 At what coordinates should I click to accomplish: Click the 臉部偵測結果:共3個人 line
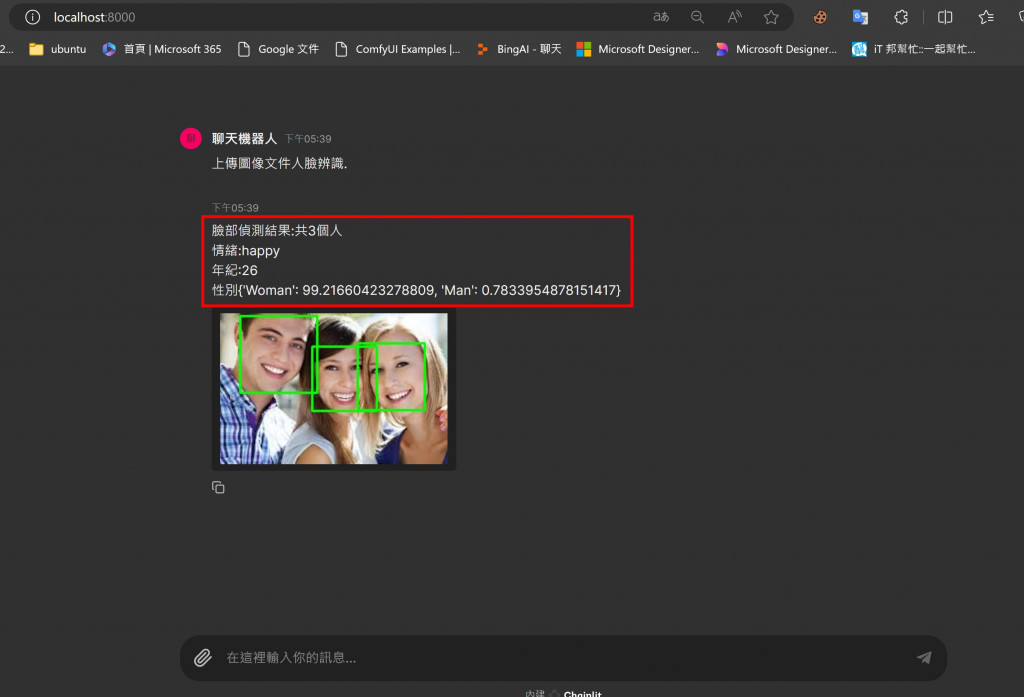pos(277,231)
